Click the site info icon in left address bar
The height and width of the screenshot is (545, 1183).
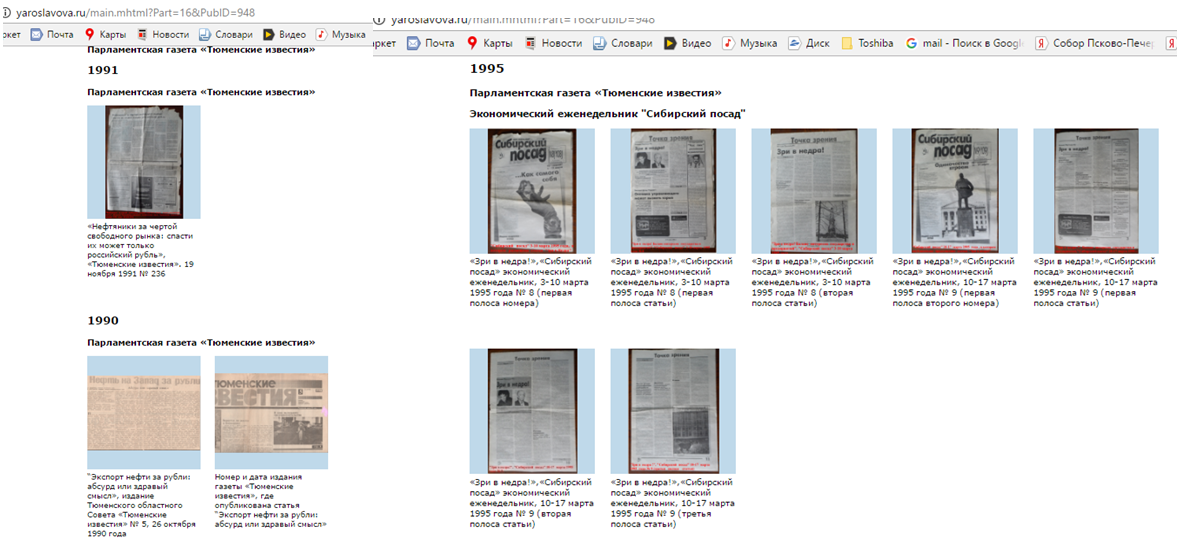(x=8, y=13)
